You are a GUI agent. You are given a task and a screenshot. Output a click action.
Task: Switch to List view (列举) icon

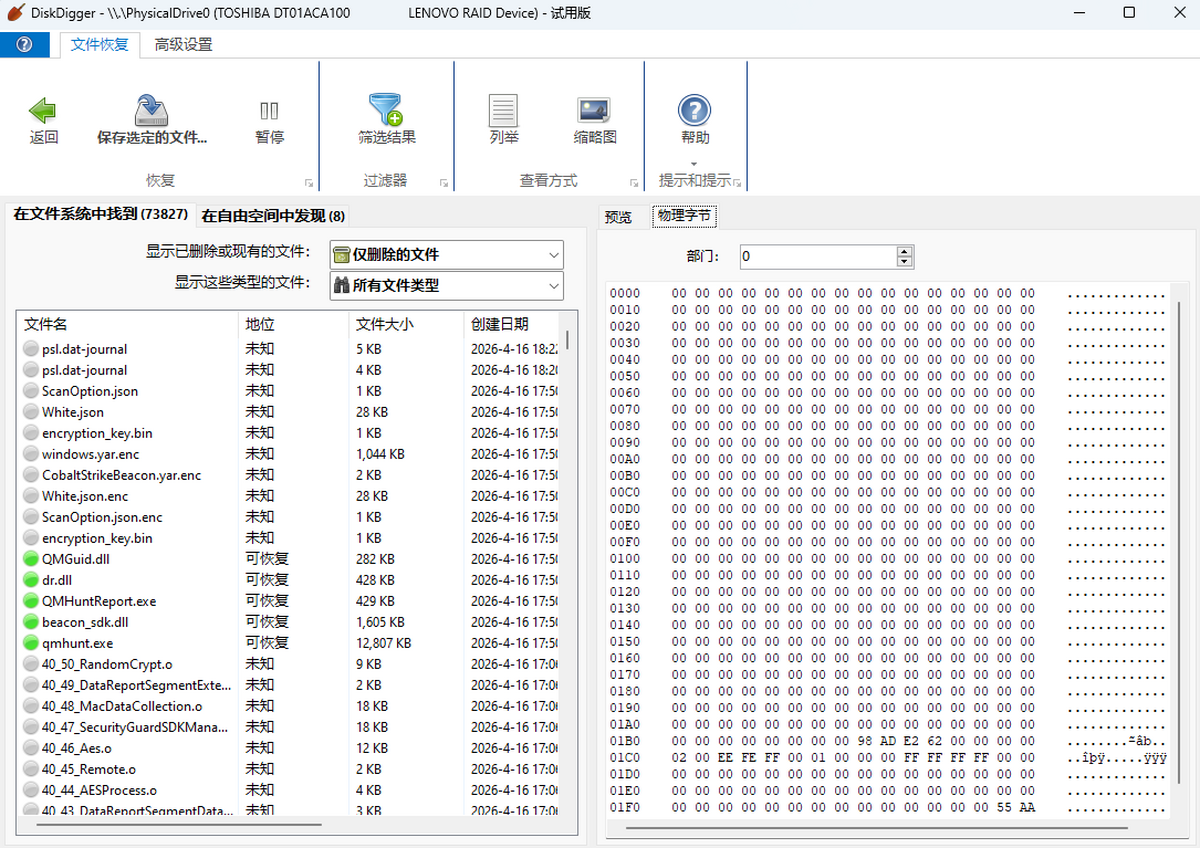pos(503,111)
